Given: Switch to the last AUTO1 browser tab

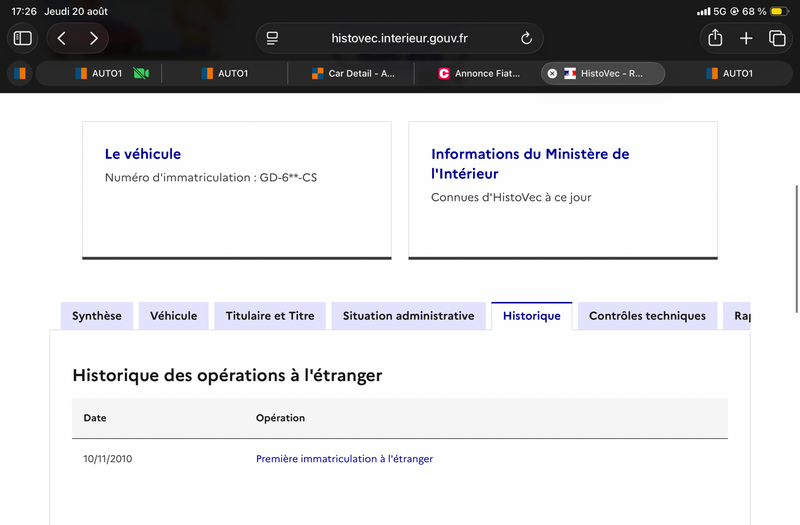Looking at the screenshot, I should (x=730, y=73).
